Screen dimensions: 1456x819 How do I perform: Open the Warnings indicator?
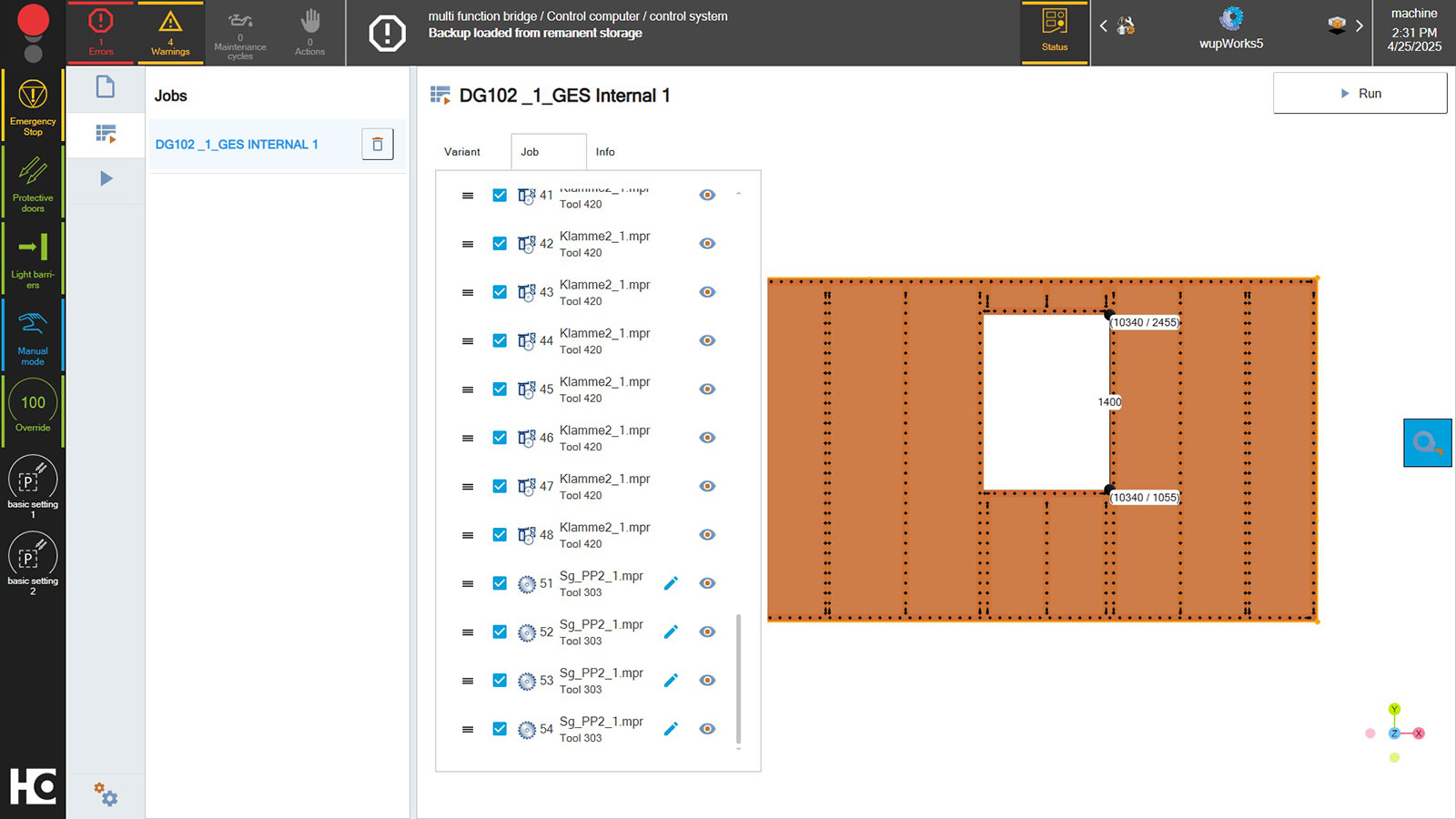[x=170, y=33]
